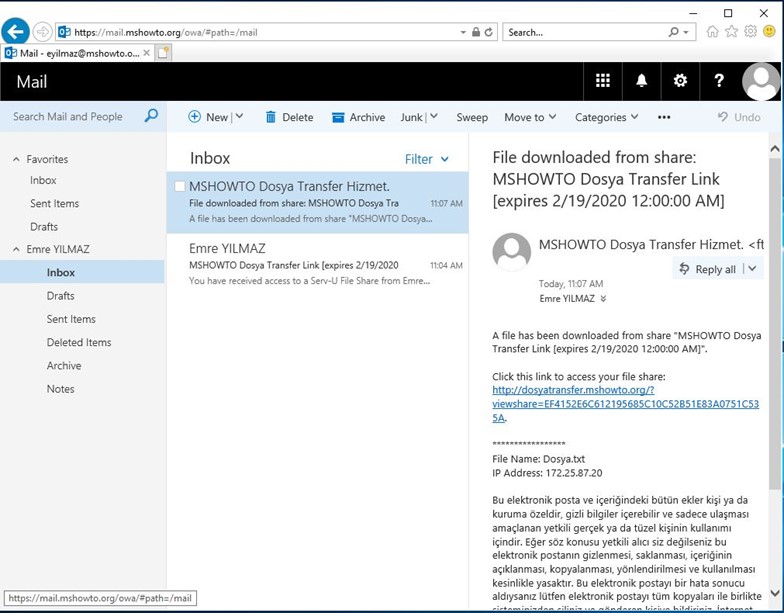Click the smiley feedback icon
Image resolution: width=784 pixels, height=613 pixels.
(x=770, y=32)
